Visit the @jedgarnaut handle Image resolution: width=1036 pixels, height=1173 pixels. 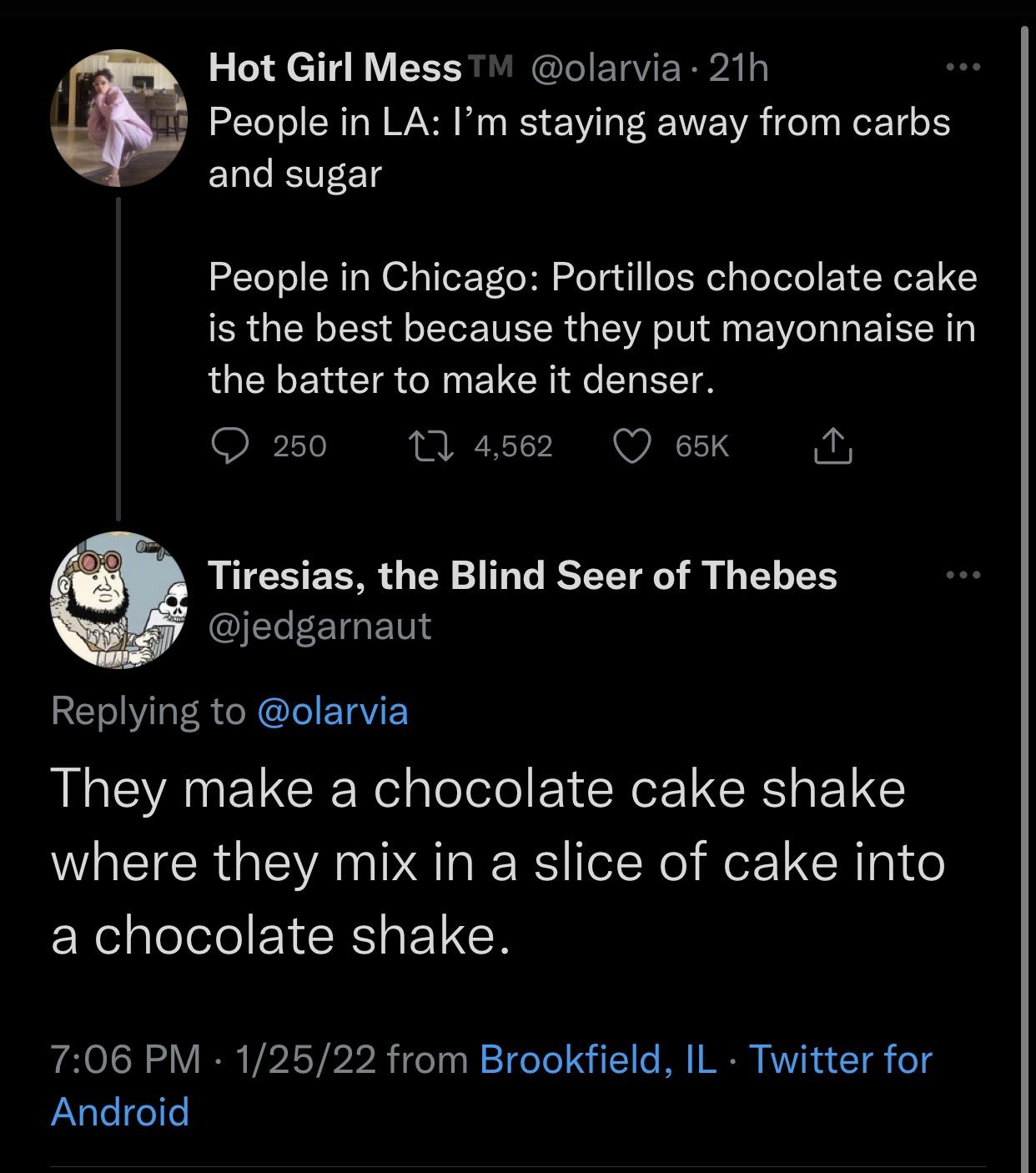click(x=319, y=624)
